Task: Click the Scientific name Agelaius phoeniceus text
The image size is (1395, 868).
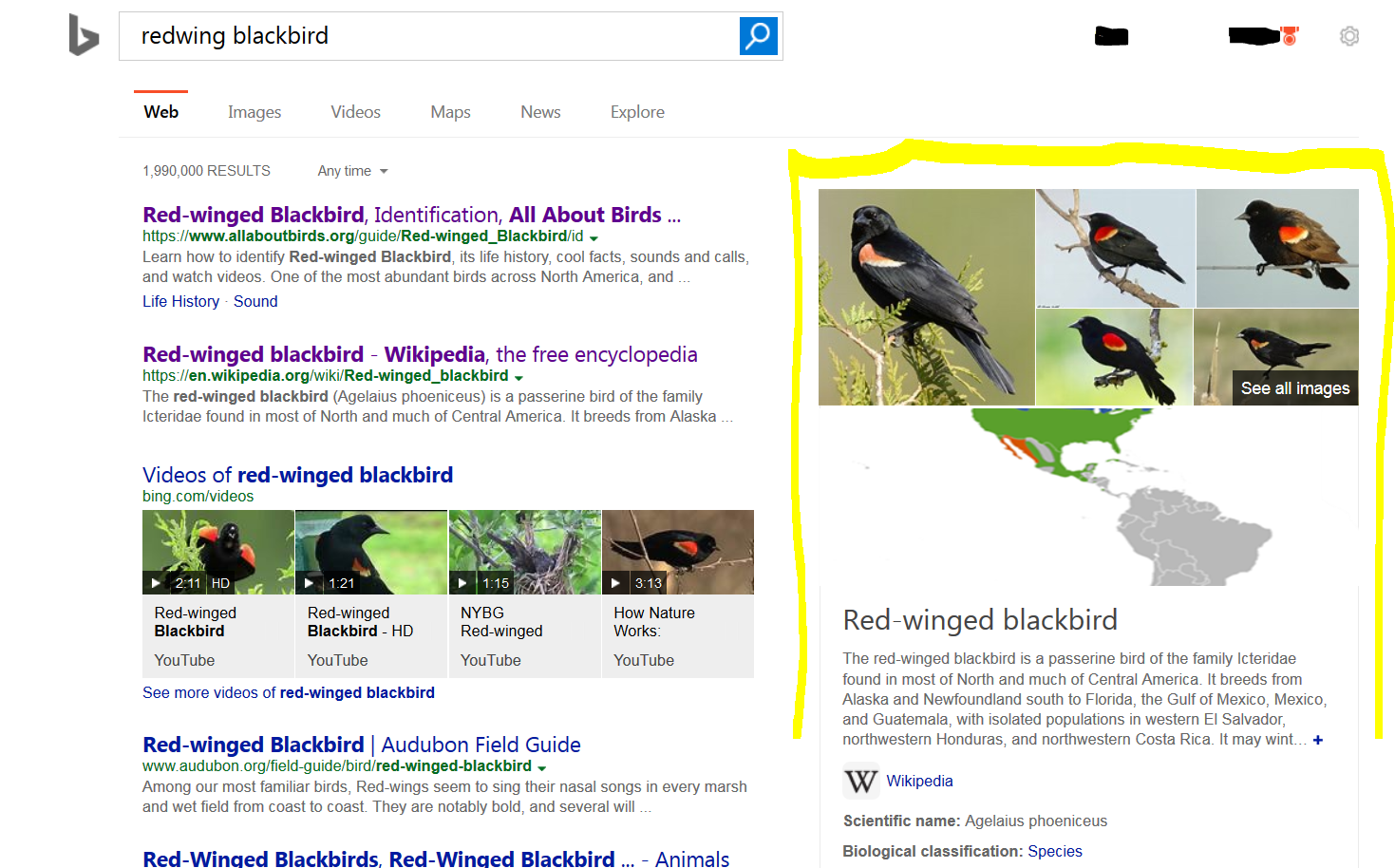Action: [x=975, y=821]
